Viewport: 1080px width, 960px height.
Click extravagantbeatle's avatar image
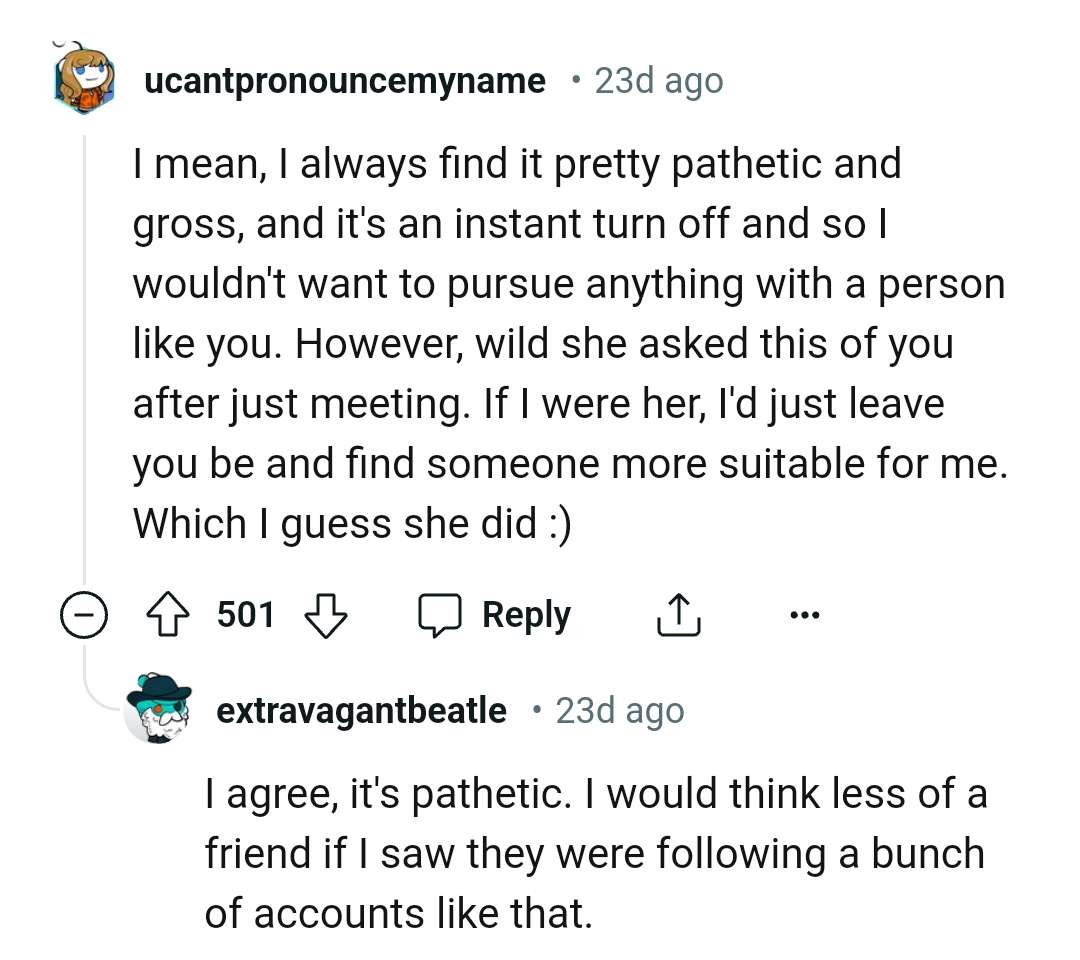pos(157,710)
